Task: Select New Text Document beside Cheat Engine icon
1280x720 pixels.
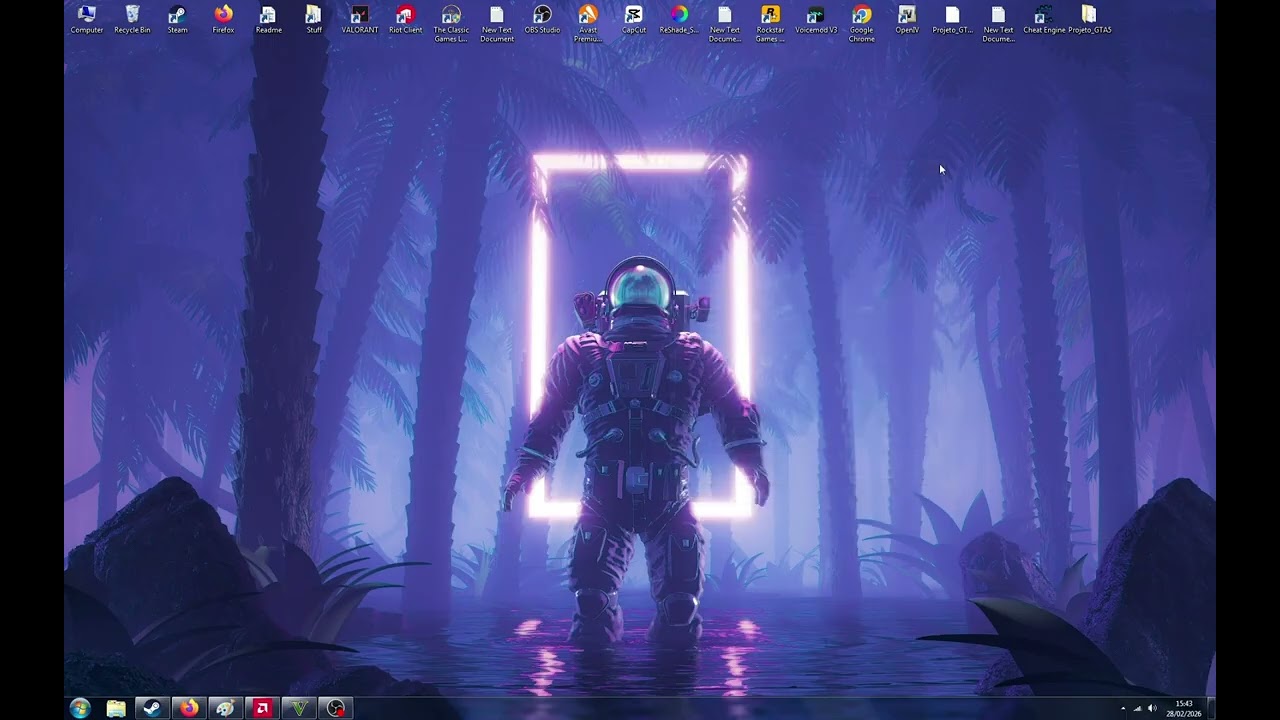Action: click(x=998, y=24)
